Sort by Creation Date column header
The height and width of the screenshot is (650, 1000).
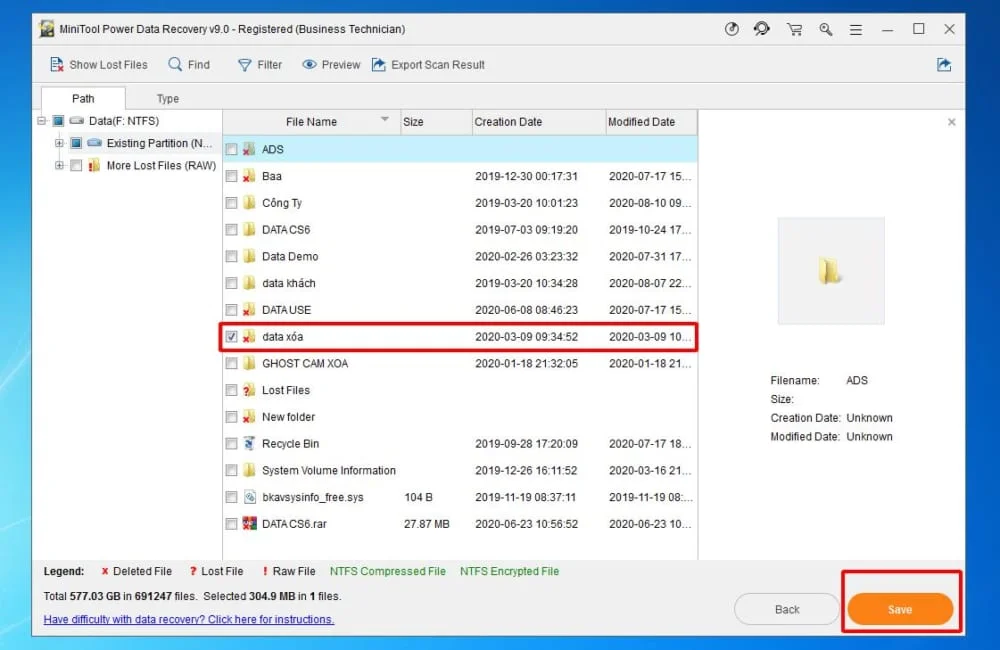[539, 122]
